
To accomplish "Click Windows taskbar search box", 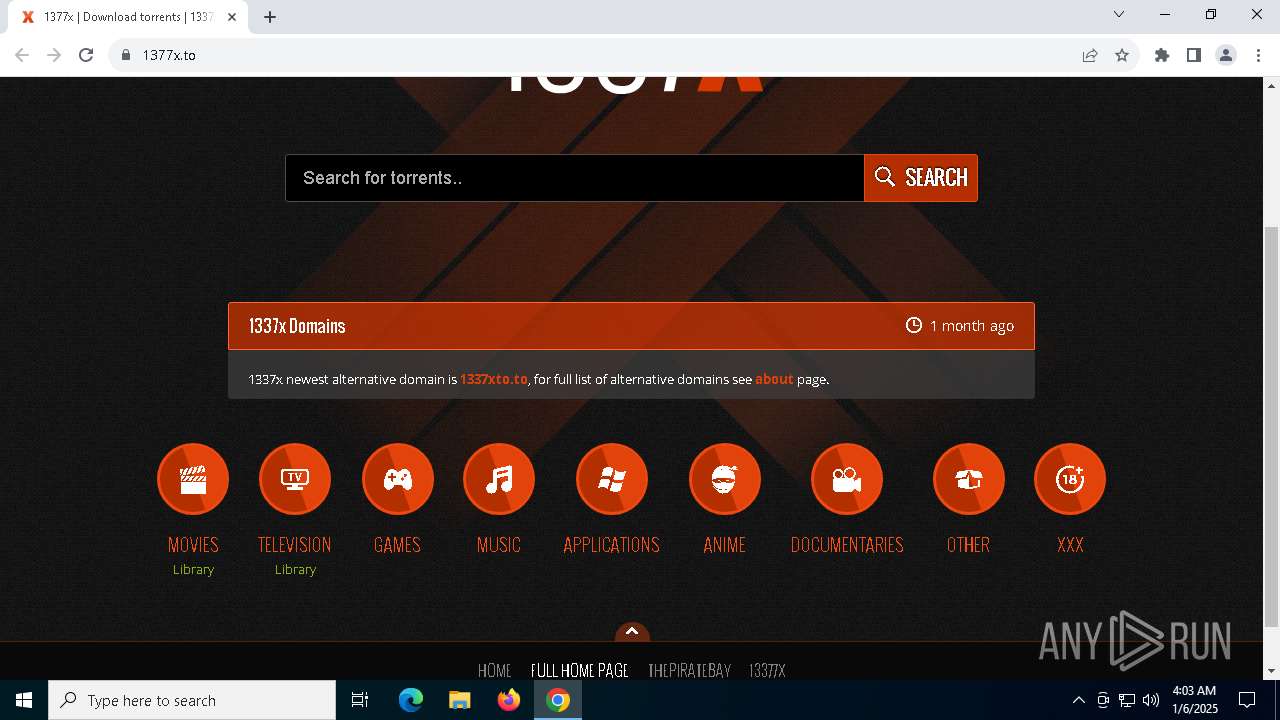I will [x=192, y=700].
